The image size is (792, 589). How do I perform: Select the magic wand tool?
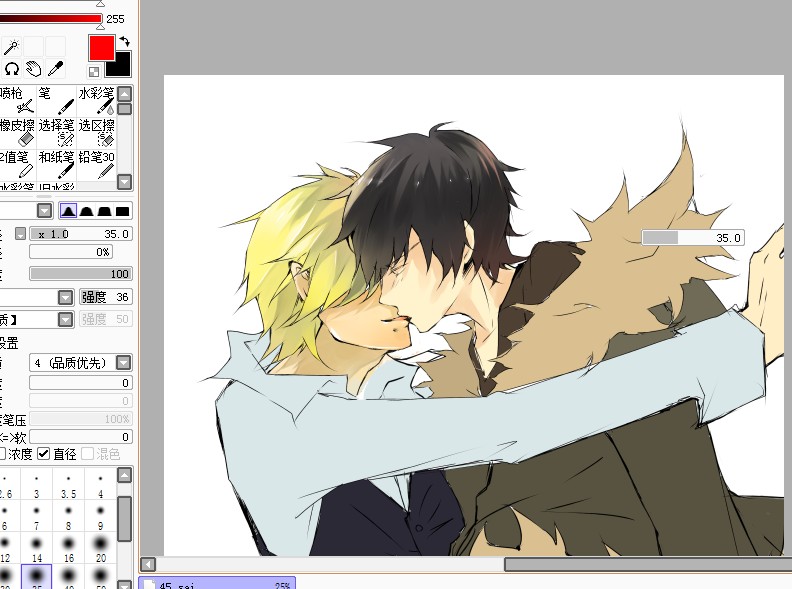click(x=12, y=46)
